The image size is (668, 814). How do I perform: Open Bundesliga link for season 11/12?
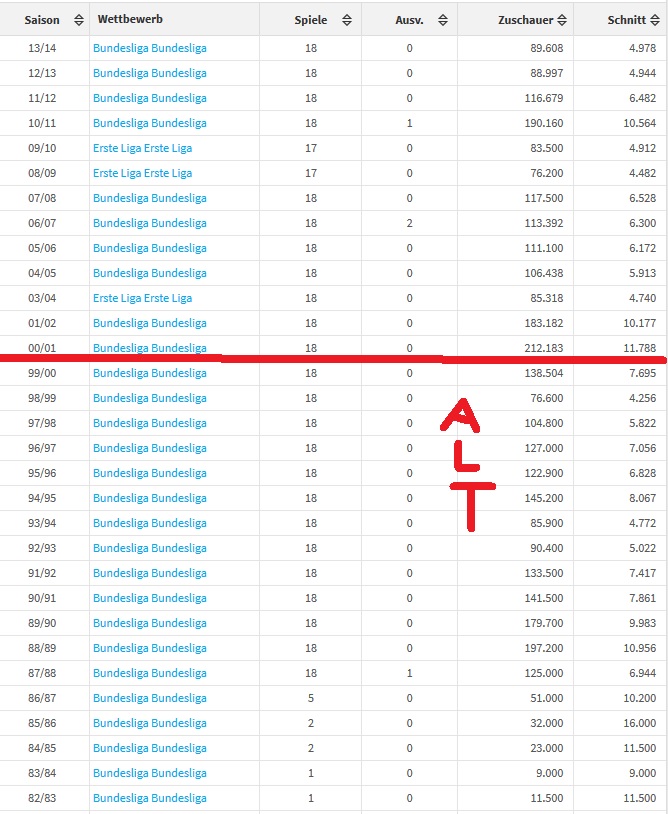(149, 98)
